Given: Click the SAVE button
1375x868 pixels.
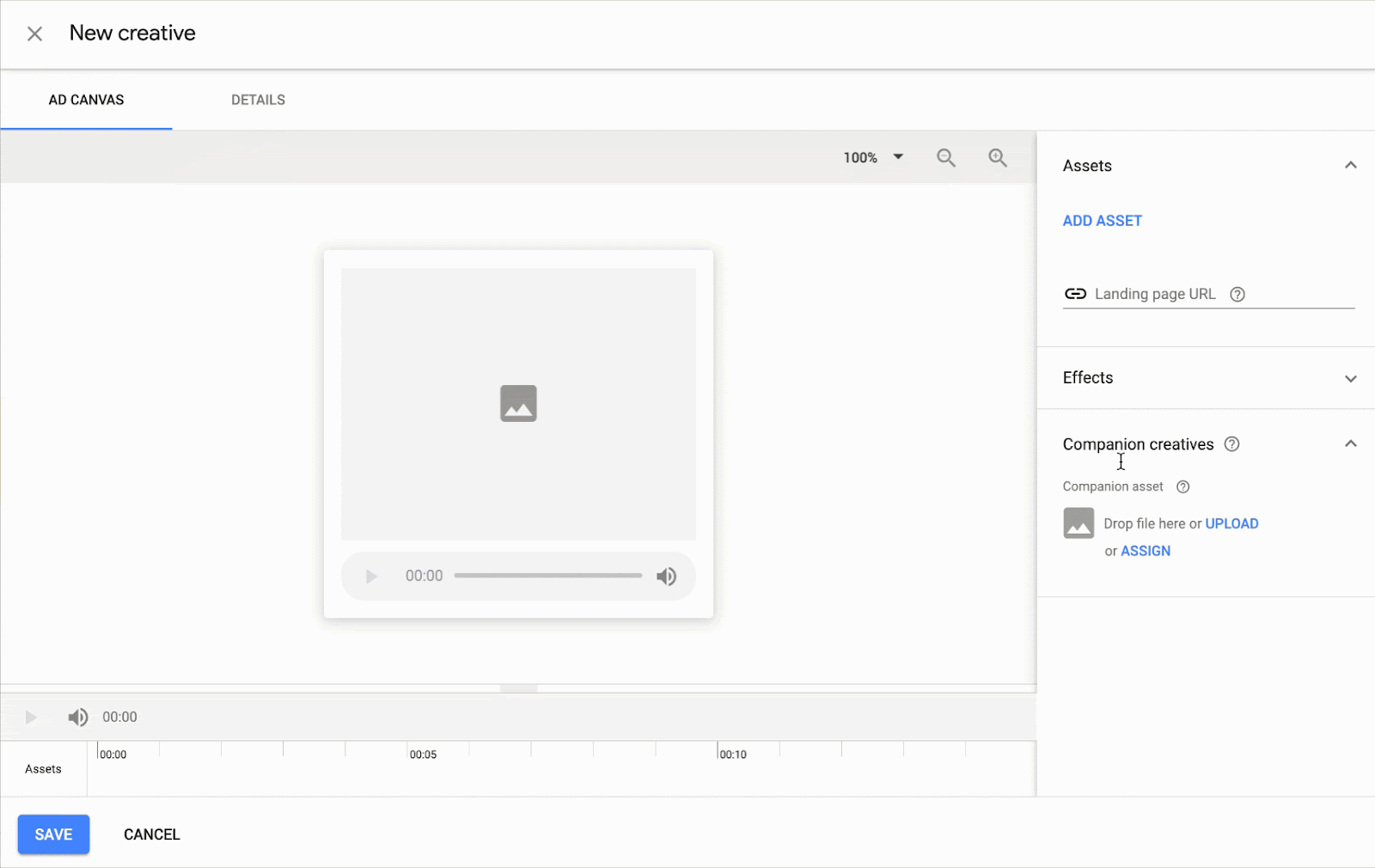Looking at the screenshot, I should (x=53, y=834).
